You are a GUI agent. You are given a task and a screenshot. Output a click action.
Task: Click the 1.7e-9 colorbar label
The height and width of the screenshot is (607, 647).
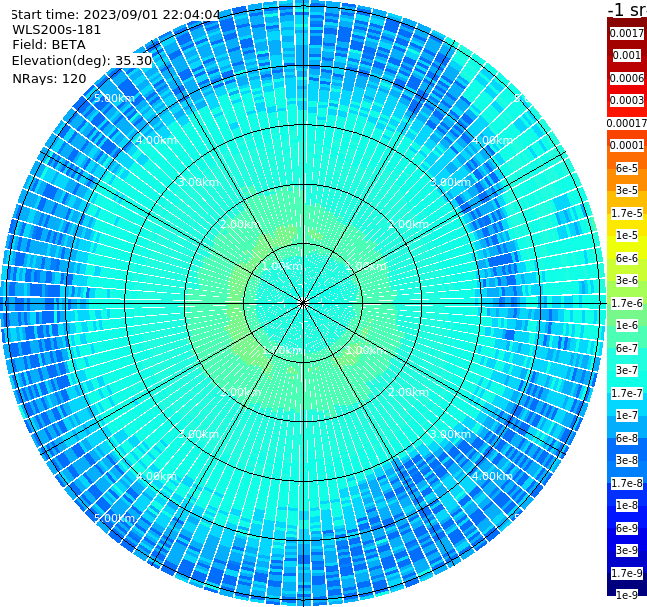(x=627, y=573)
